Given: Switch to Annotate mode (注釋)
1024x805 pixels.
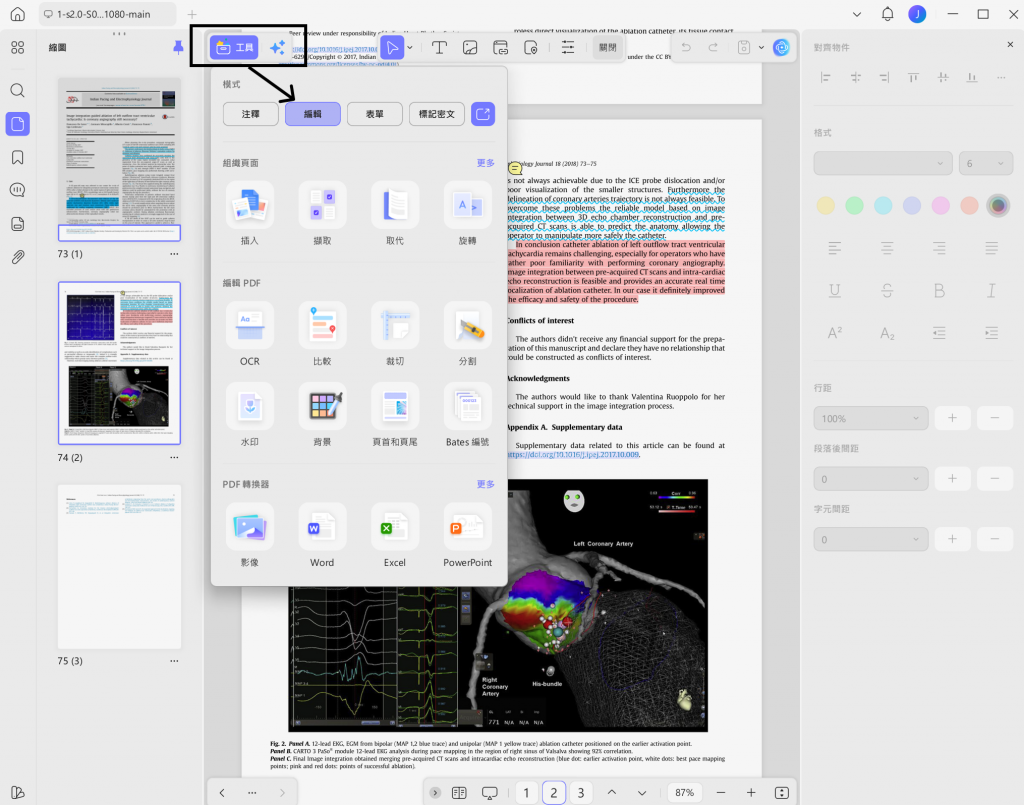Looking at the screenshot, I should pyautogui.click(x=251, y=114).
